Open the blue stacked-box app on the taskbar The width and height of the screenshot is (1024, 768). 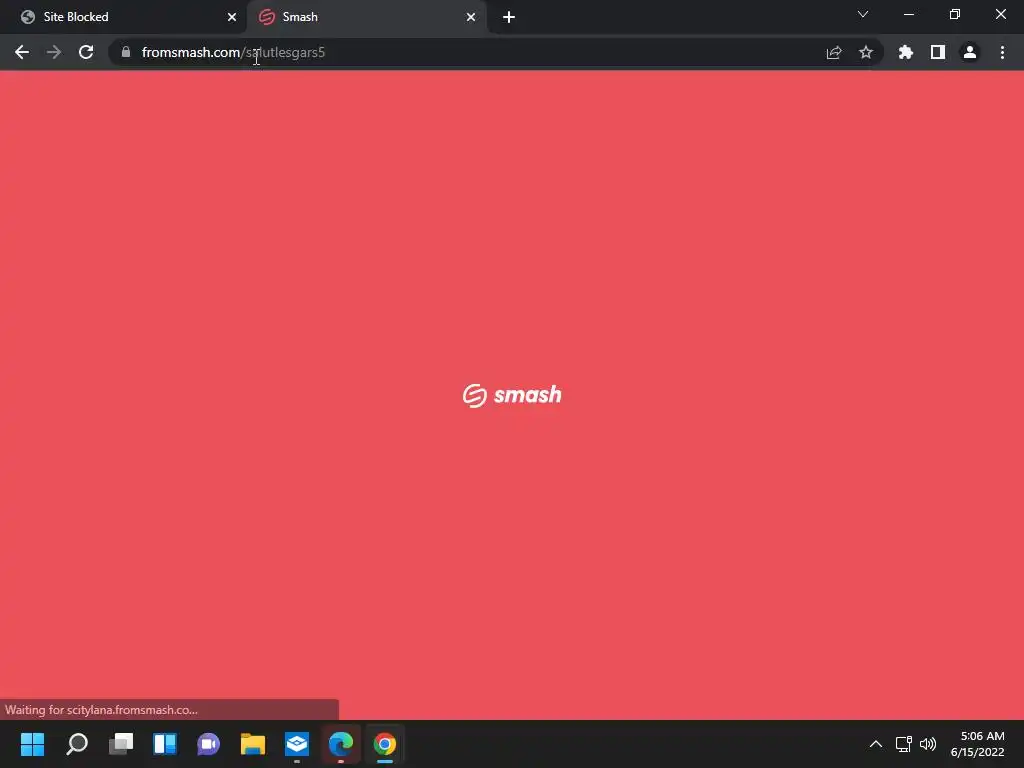pos(296,744)
